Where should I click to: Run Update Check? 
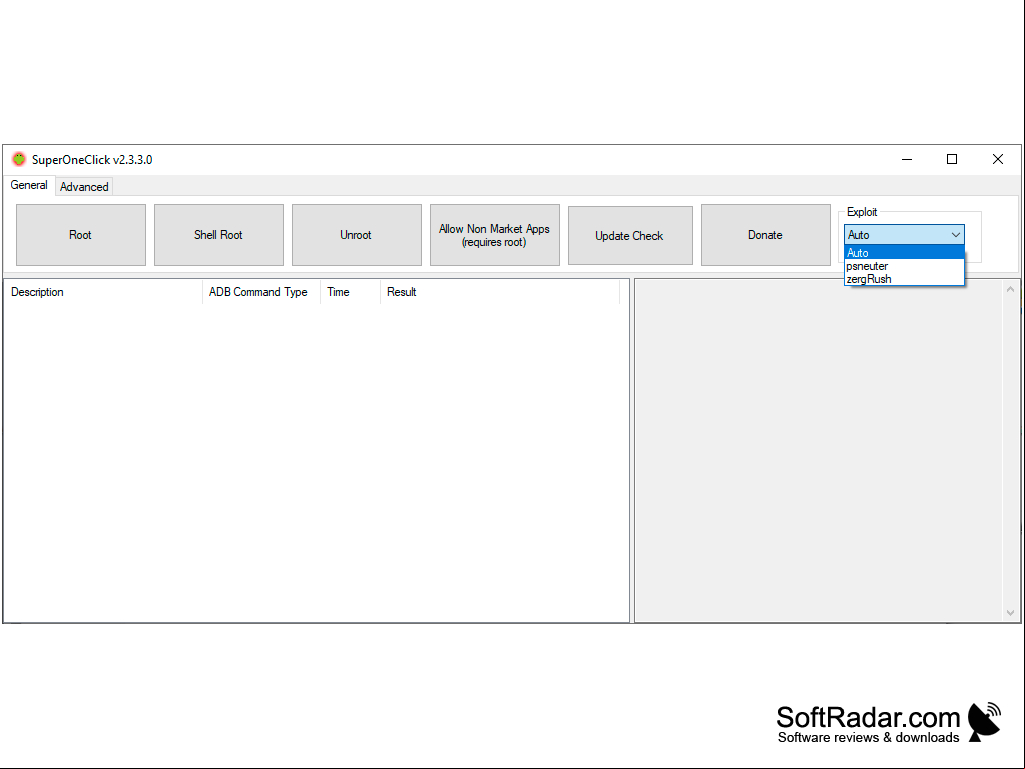(630, 235)
